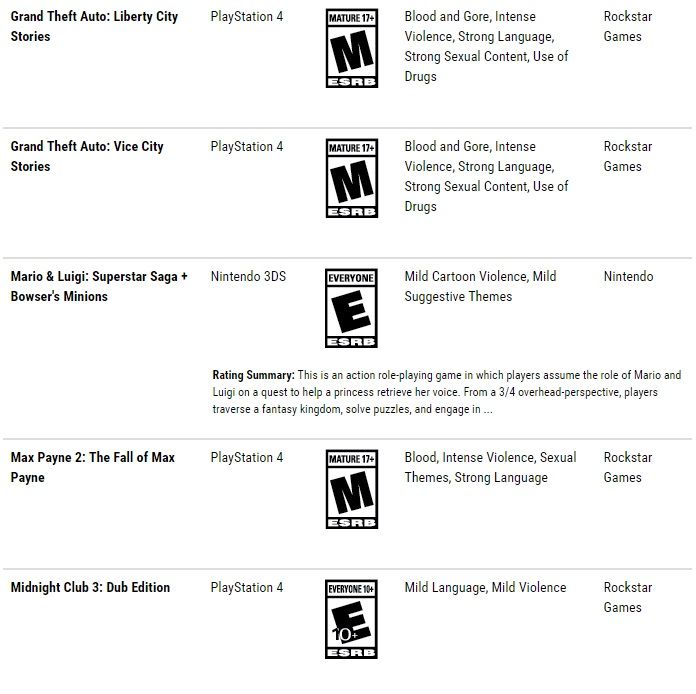Click the Mature 17+ icon for Liberty City Stories

[x=351, y=48]
